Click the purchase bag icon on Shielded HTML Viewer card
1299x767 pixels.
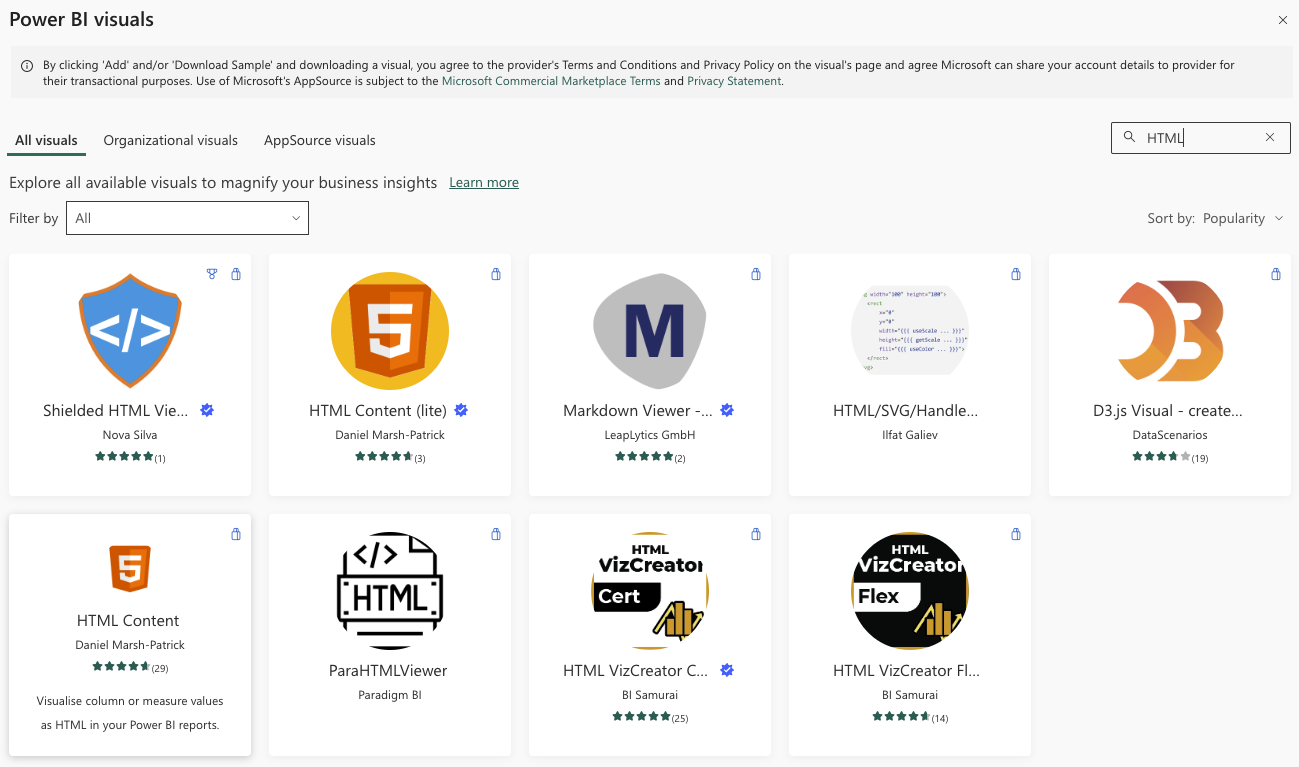(x=236, y=274)
